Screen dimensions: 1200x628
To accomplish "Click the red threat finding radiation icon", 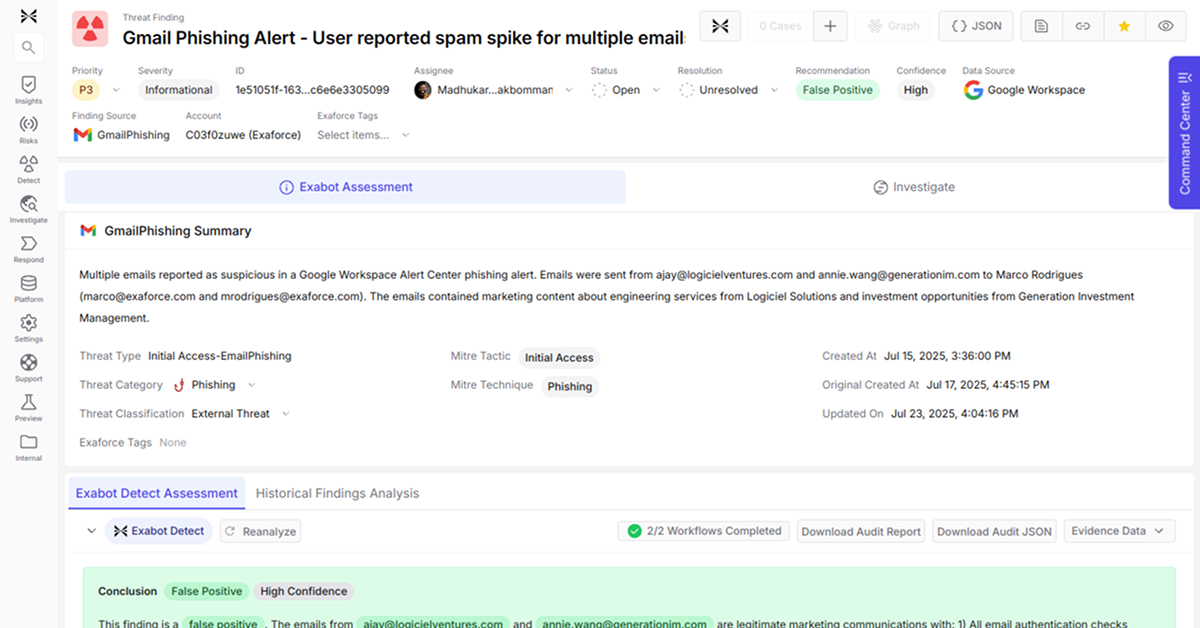I will (x=90, y=29).
